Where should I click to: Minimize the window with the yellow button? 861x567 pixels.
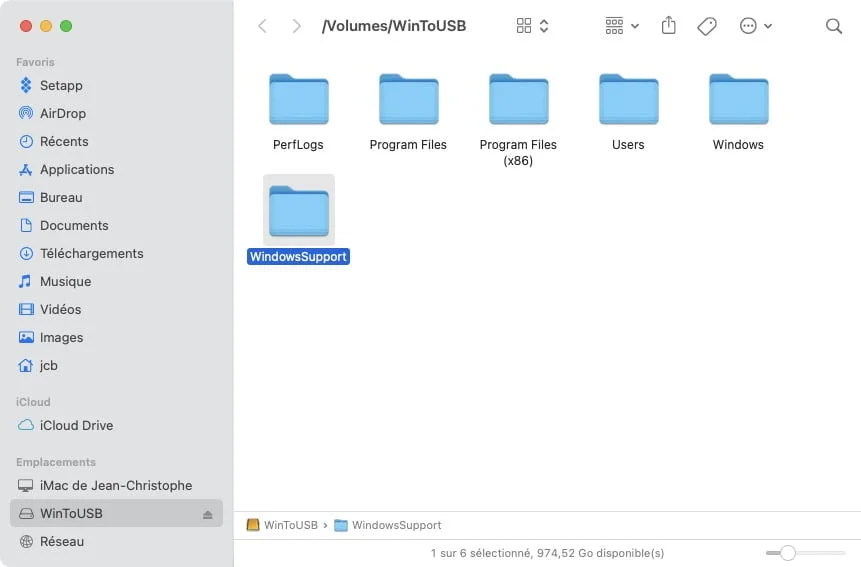tap(46, 26)
